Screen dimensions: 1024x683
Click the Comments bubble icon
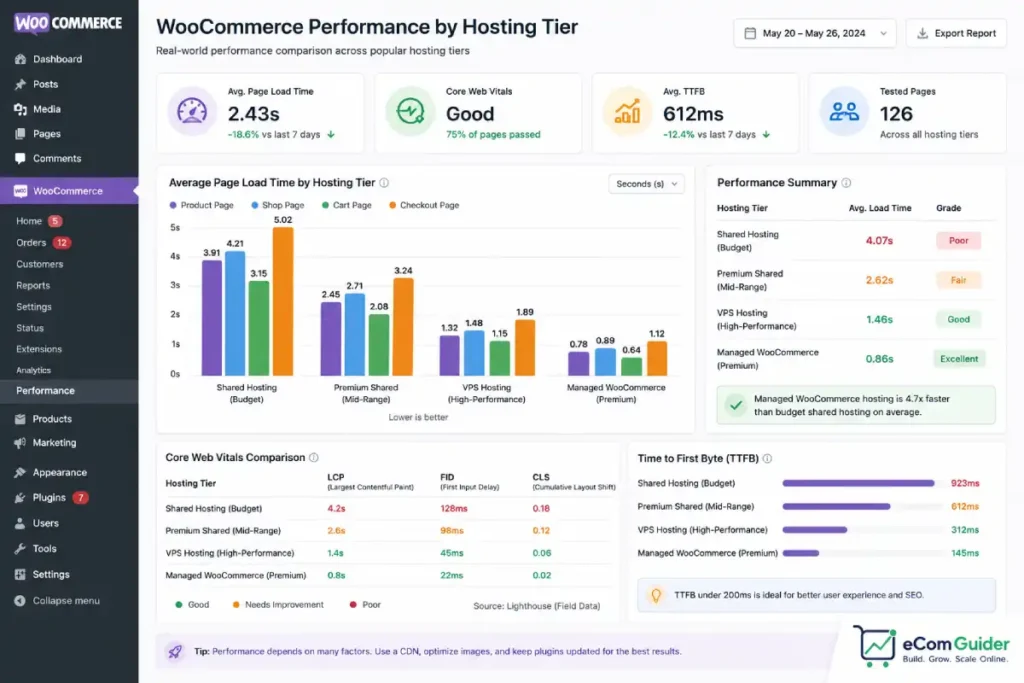pos(20,159)
